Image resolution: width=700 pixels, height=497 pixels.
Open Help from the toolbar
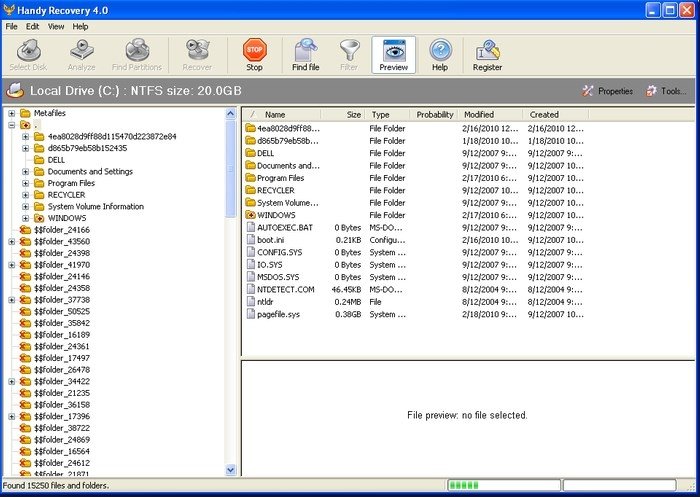440,55
